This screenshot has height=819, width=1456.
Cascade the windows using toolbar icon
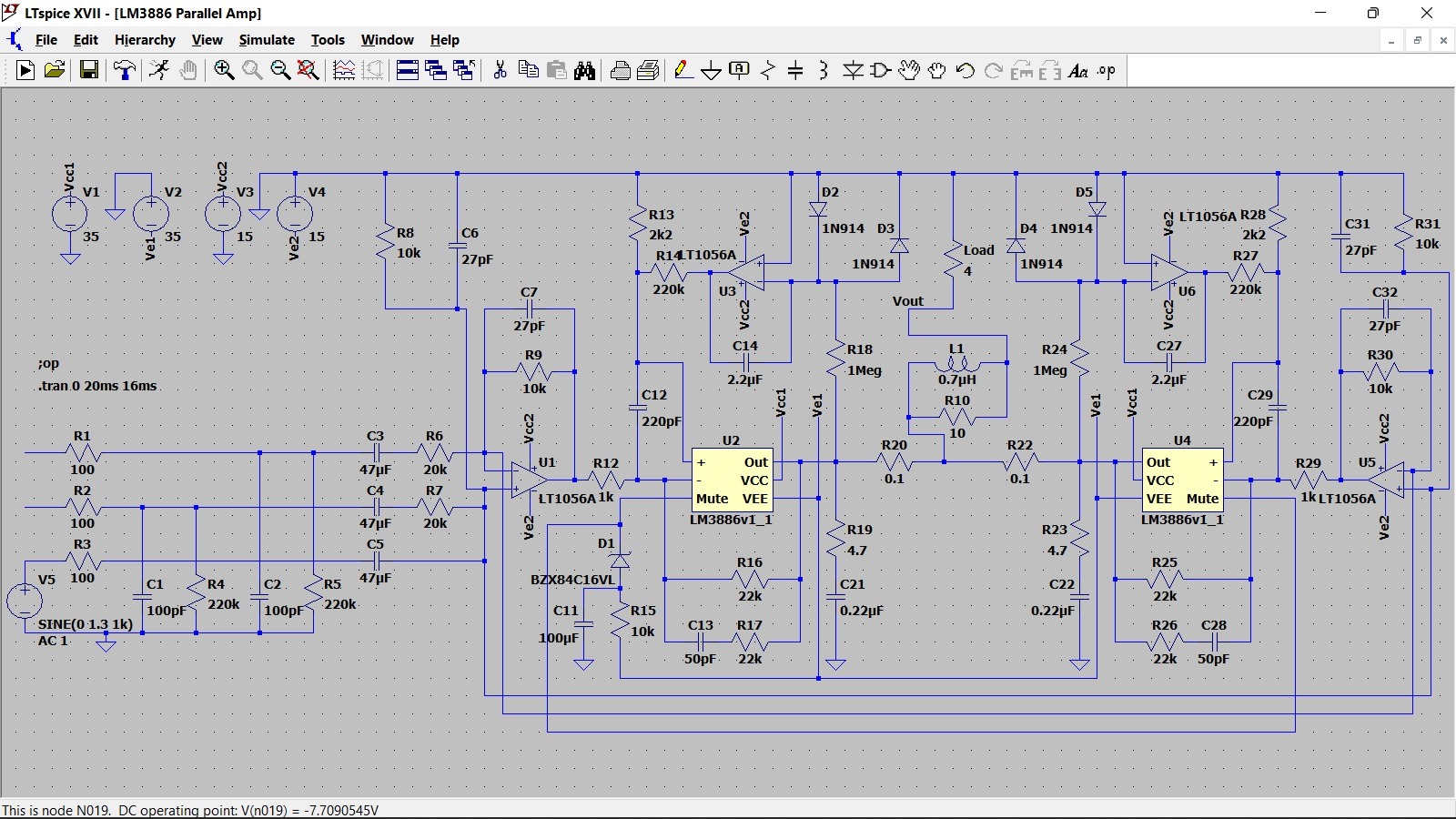[436, 70]
